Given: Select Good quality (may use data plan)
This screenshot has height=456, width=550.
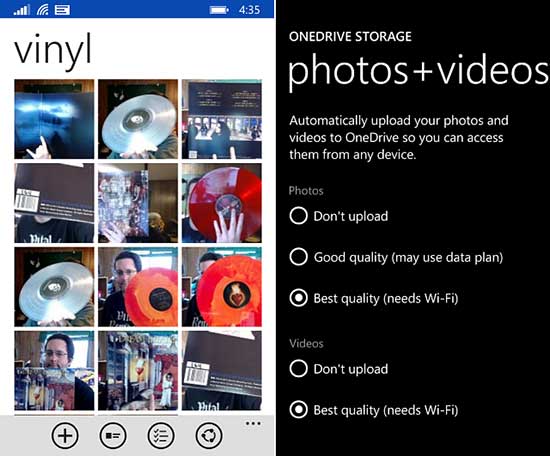Looking at the screenshot, I should [x=396, y=257].
